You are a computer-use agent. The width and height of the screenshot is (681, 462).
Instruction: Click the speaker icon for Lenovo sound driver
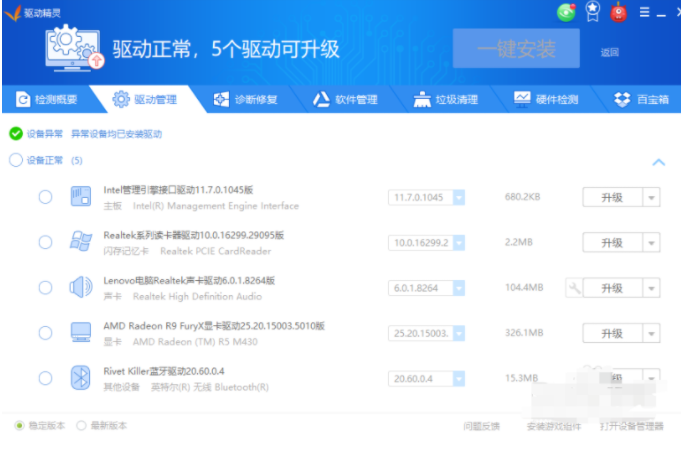(80, 288)
